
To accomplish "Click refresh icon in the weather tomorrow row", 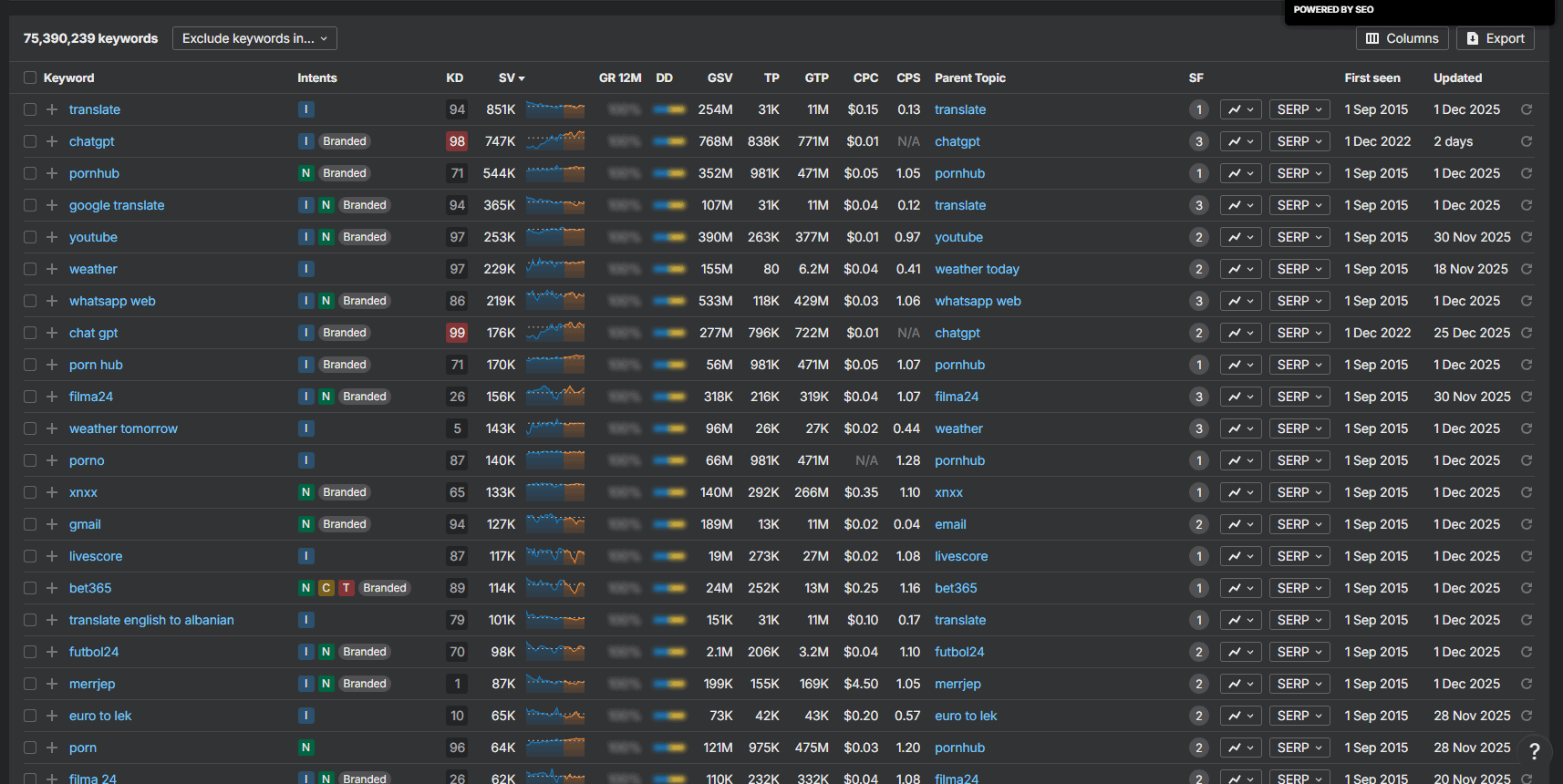I will 1527,428.
